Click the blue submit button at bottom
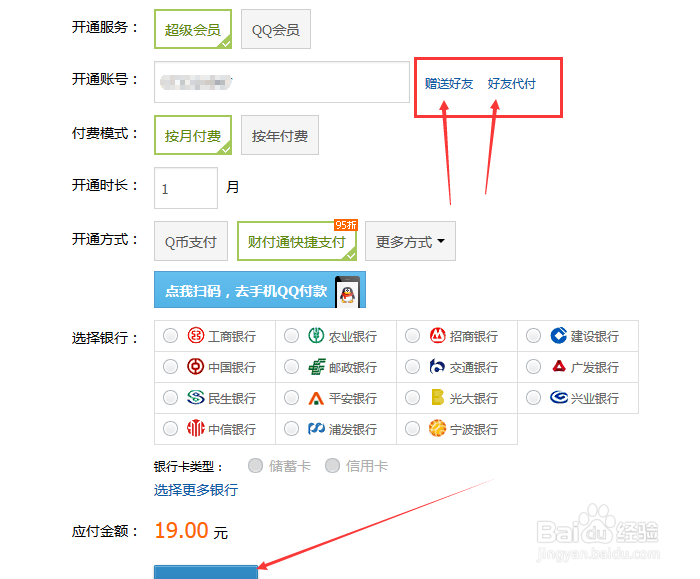The width and height of the screenshot is (700, 579). (206, 572)
